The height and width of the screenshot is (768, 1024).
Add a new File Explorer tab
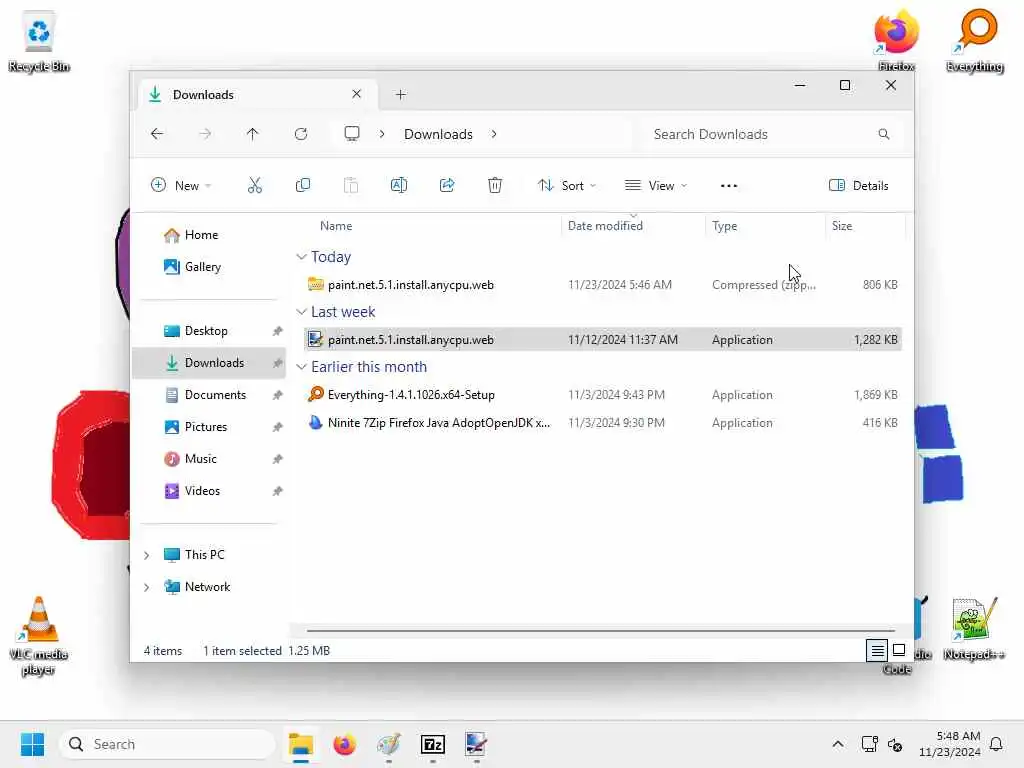401,95
